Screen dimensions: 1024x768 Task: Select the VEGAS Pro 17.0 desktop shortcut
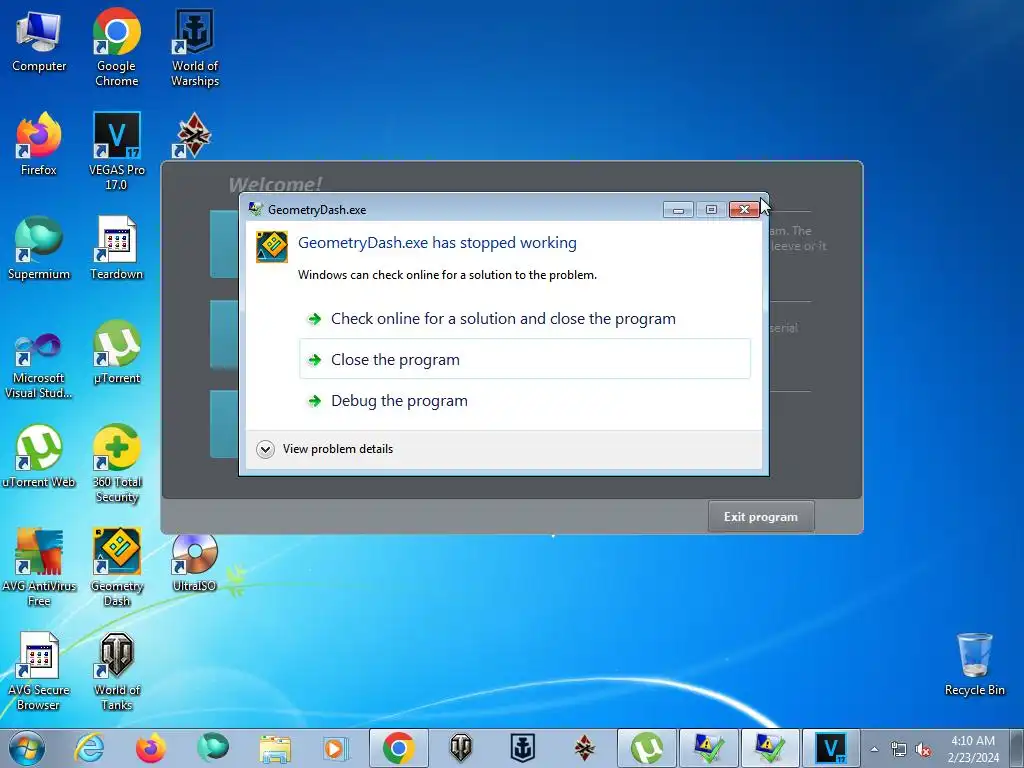[116, 151]
